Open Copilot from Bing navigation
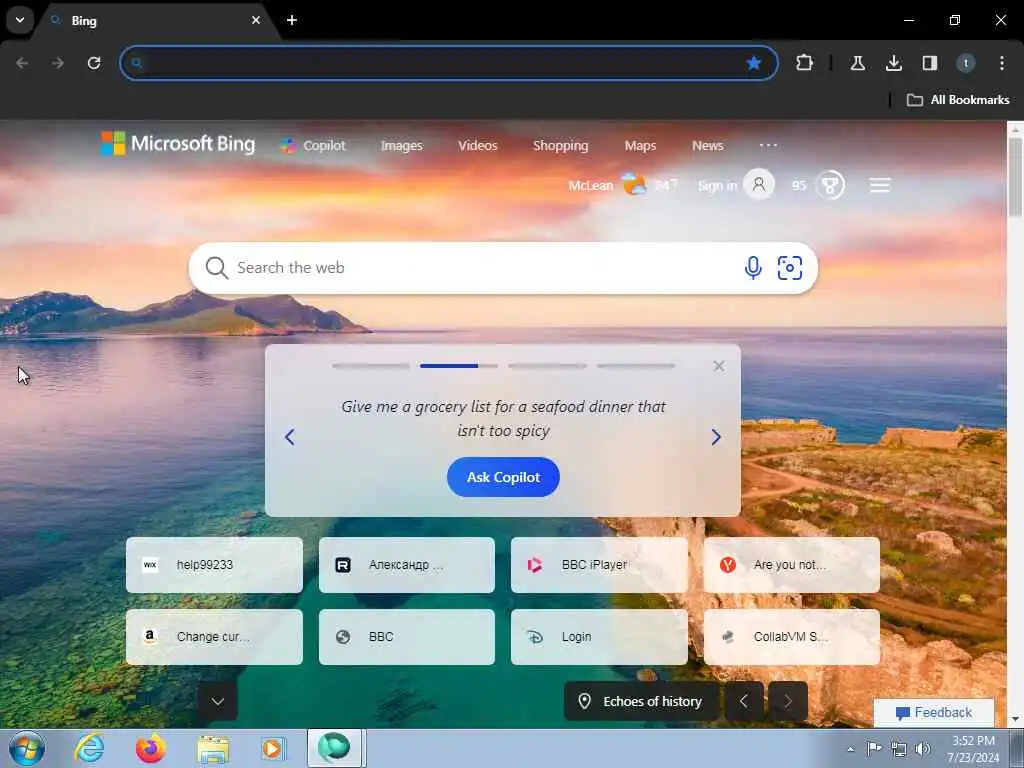Viewport: 1024px width, 768px height. point(313,146)
